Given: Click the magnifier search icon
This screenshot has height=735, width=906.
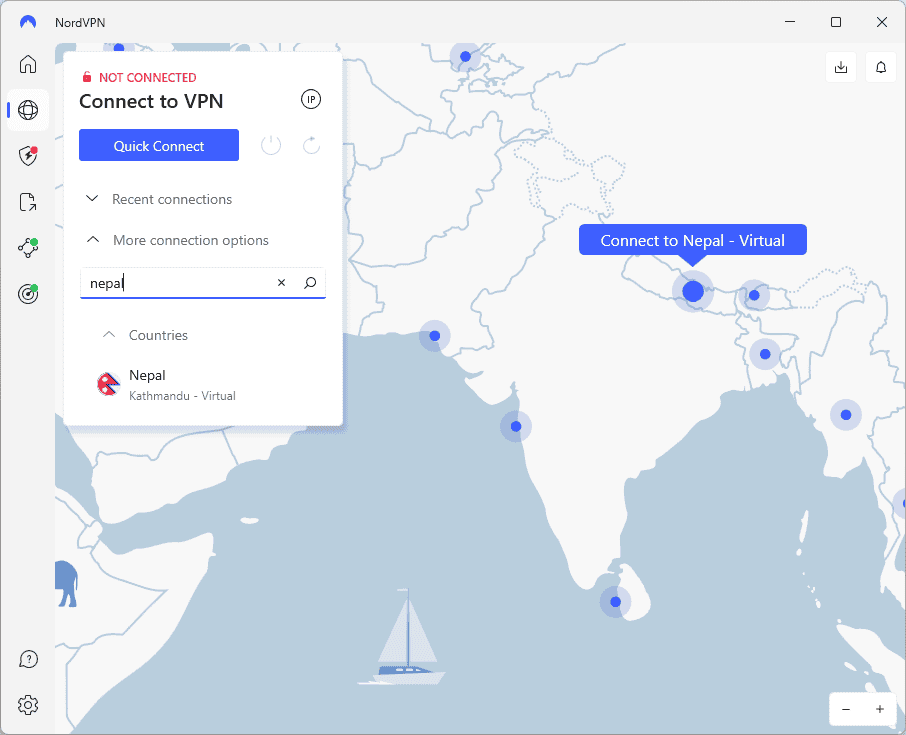Looking at the screenshot, I should click(310, 283).
